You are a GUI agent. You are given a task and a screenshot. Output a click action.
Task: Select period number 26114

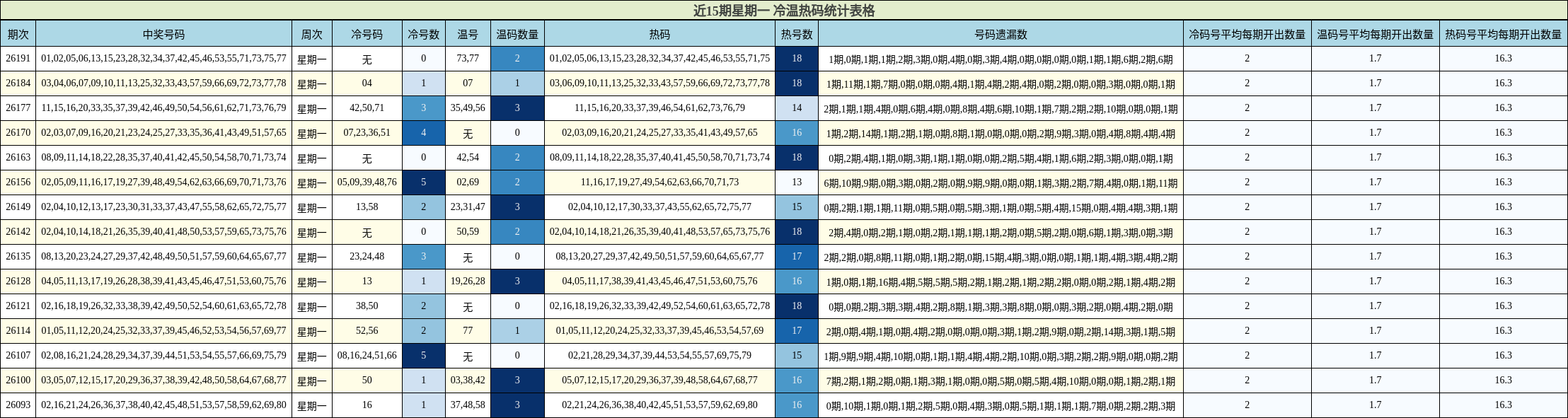[18, 331]
